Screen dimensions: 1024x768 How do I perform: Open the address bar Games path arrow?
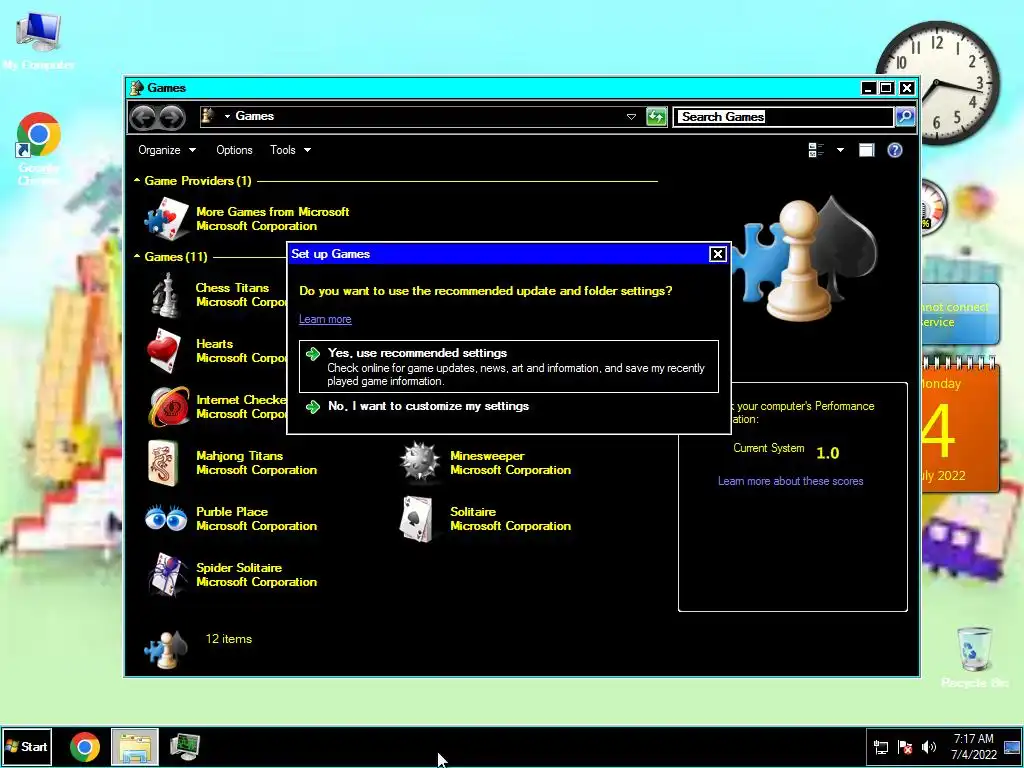pyautogui.click(x=227, y=117)
